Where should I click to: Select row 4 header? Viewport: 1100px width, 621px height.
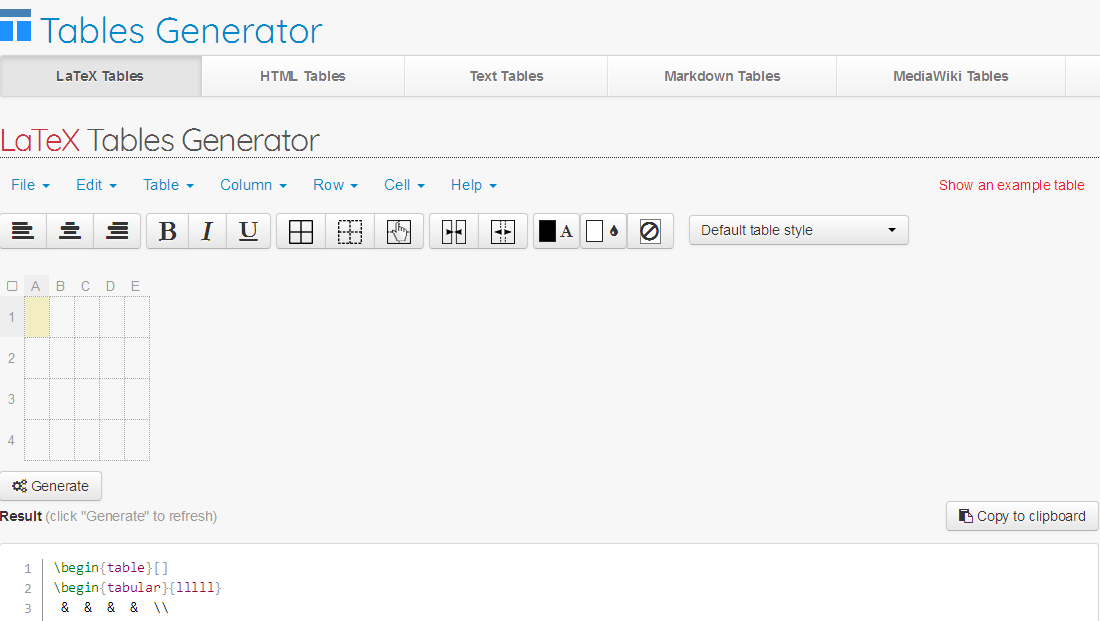point(11,440)
